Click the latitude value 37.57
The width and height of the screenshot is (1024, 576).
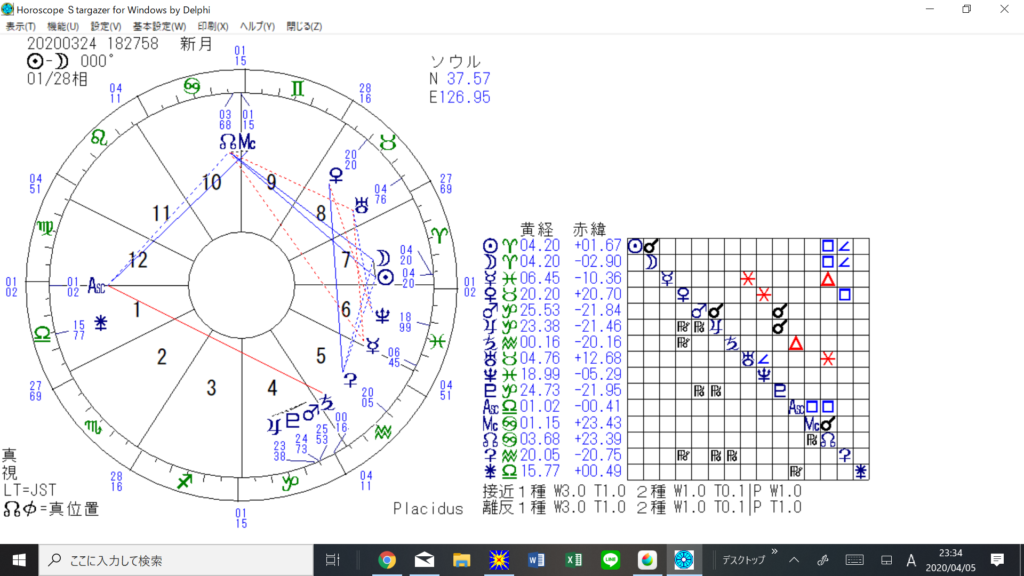(469, 79)
